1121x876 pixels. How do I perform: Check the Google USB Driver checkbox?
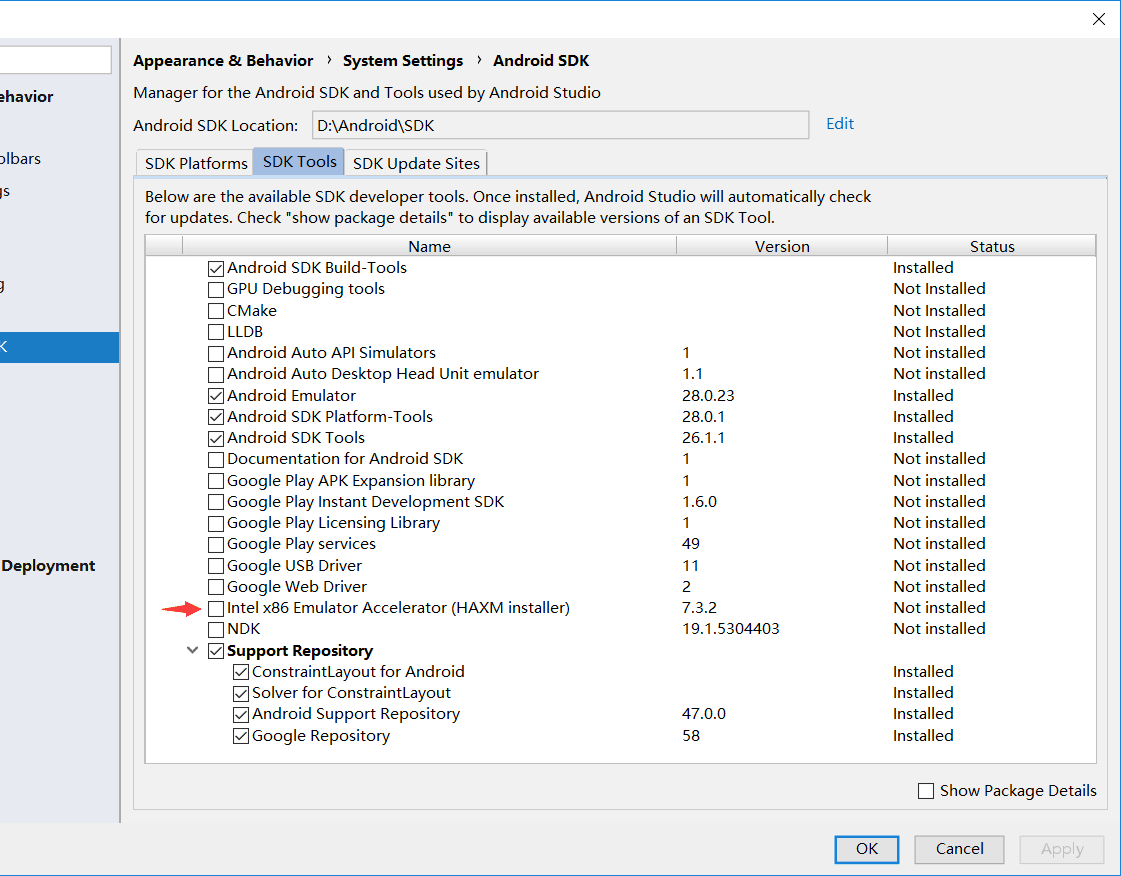(215, 566)
